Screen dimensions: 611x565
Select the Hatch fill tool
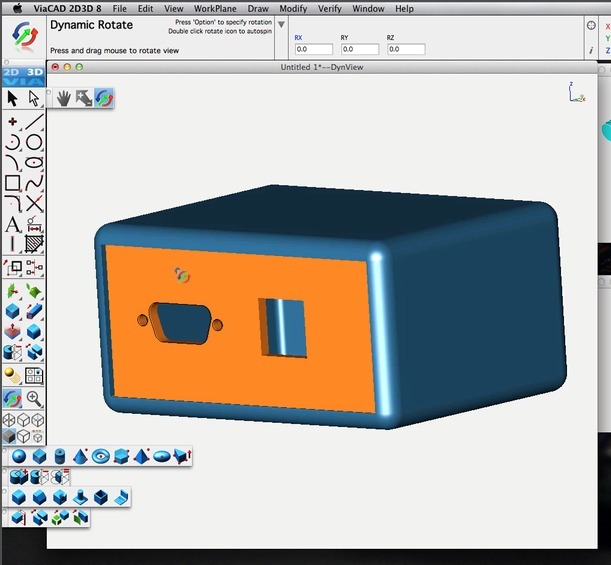(x=34, y=244)
